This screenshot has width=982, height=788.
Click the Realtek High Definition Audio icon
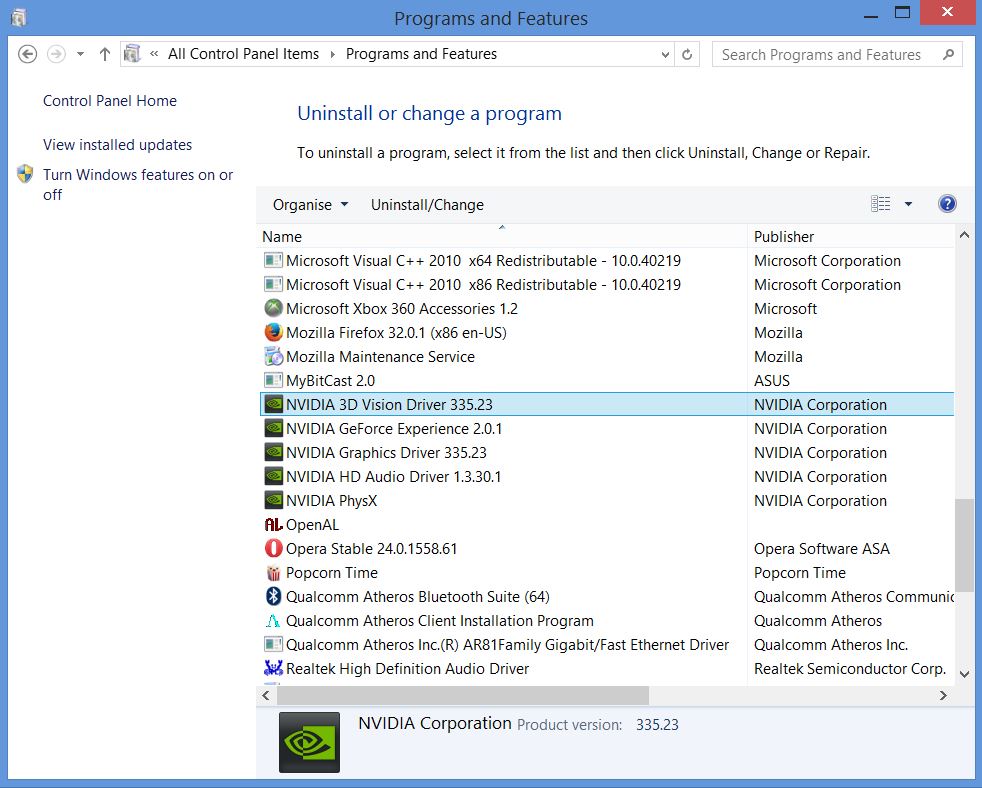pyautogui.click(x=273, y=668)
